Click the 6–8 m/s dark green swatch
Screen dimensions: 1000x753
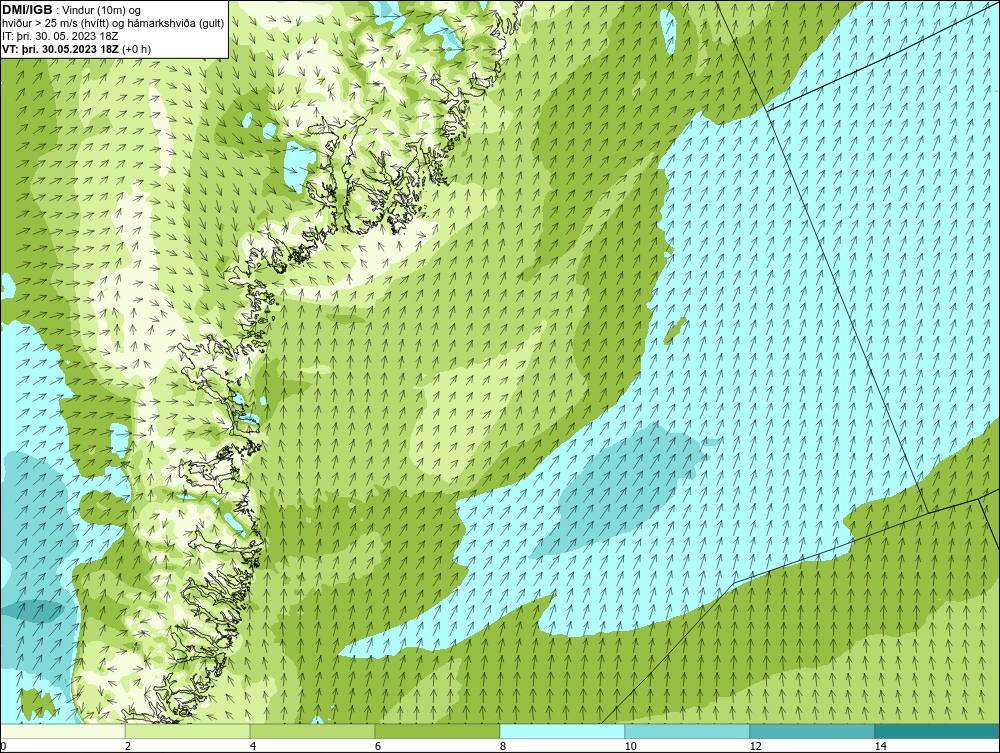438,731
